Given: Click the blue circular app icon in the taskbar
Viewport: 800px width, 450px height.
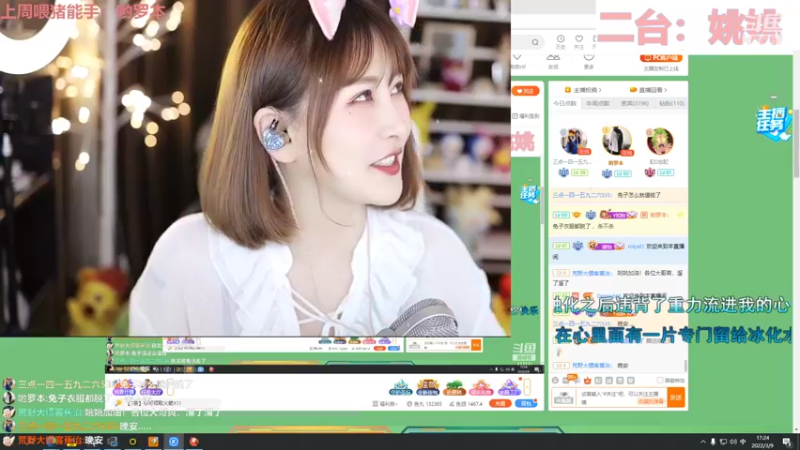Looking at the screenshot, I should coord(173,441).
